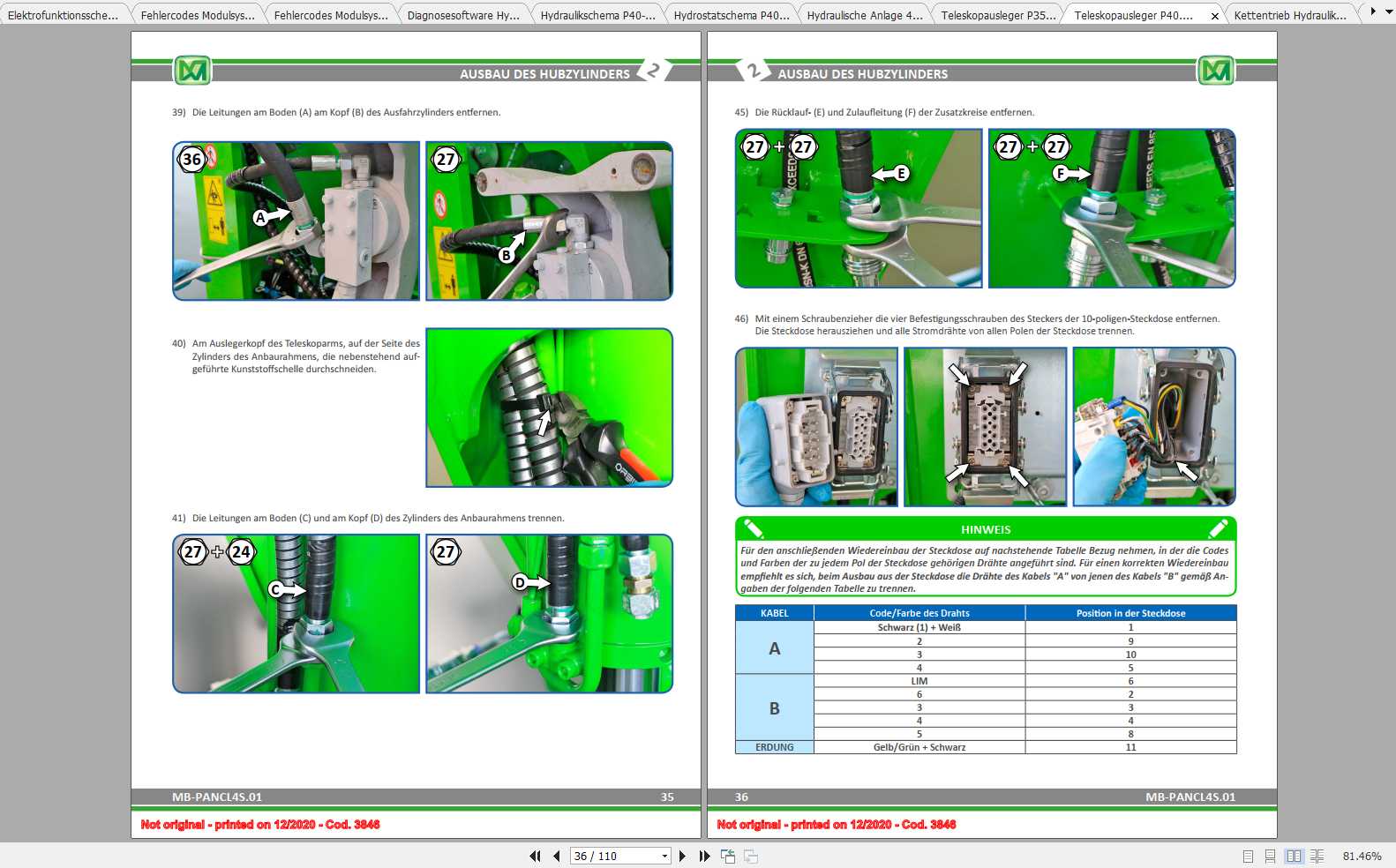This screenshot has height=868, width=1396.
Task: Open the Hydraulikschema P40-... tab
Action: 597,15
